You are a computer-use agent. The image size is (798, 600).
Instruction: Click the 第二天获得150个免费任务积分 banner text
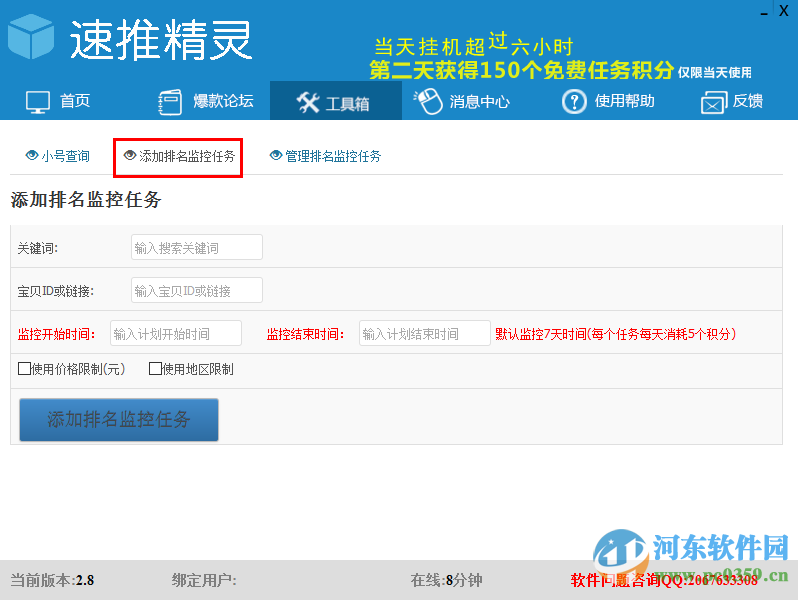point(522,70)
